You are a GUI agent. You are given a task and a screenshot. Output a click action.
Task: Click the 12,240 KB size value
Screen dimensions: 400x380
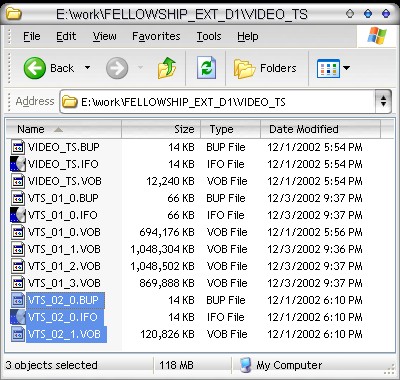[x=170, y=181]
